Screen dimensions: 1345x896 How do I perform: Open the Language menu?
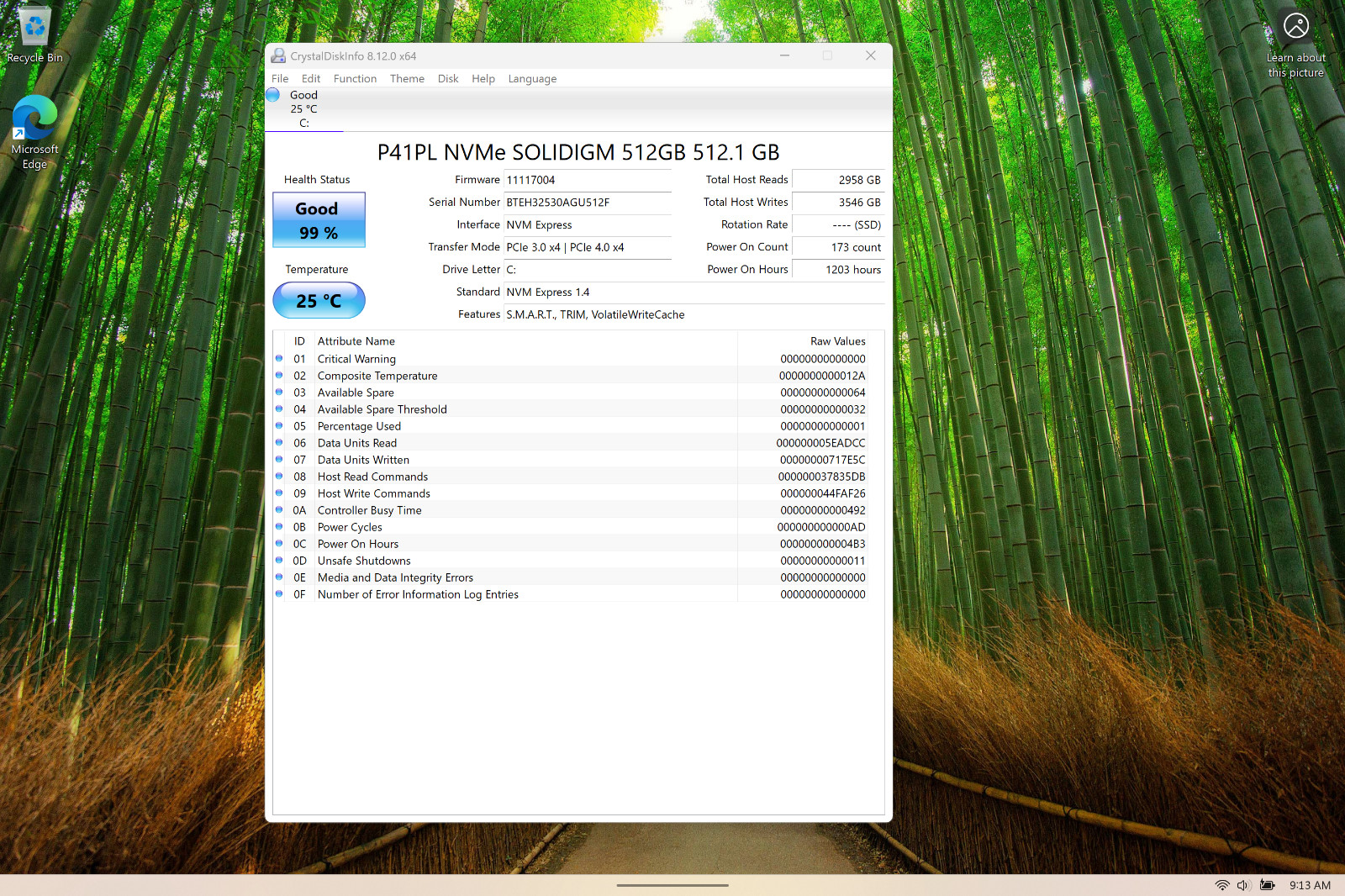(532, 78)
